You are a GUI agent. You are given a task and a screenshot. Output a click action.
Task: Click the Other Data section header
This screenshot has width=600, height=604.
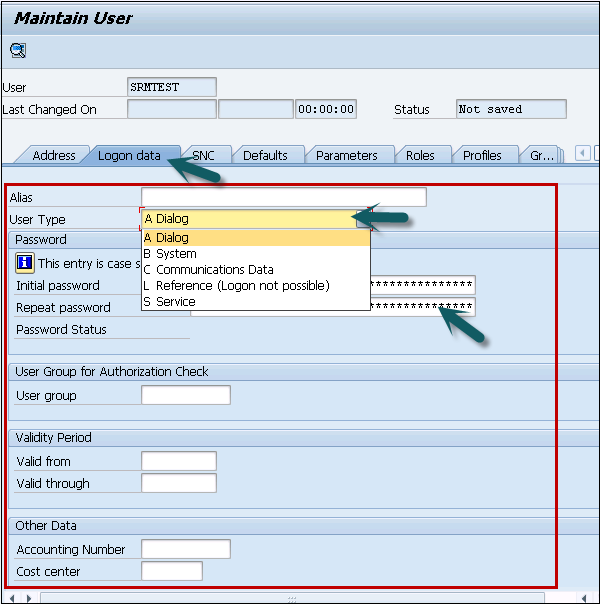[46, 526]
